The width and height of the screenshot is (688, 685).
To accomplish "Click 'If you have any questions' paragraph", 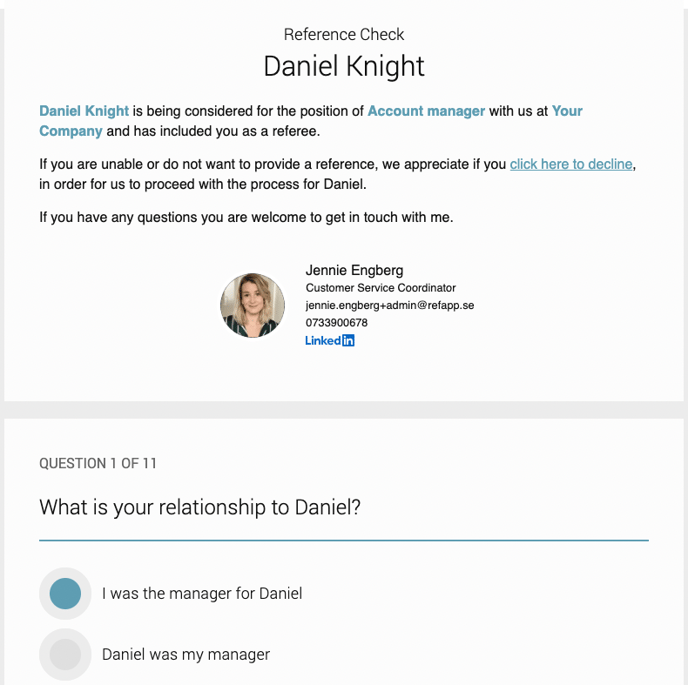I will click(x=246, y=217).
